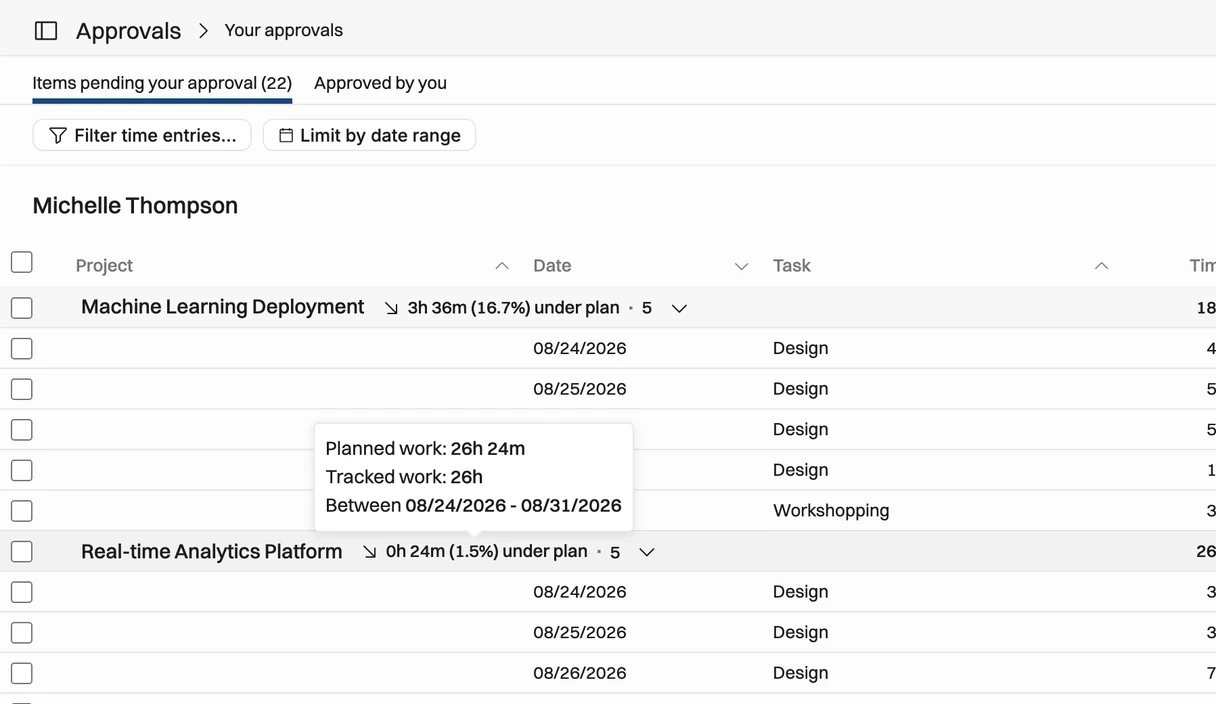Check the Real-time Analytics 08/26/2026 entry checkbox
The image size is (1216, 704).
click(x=22, y=673)
